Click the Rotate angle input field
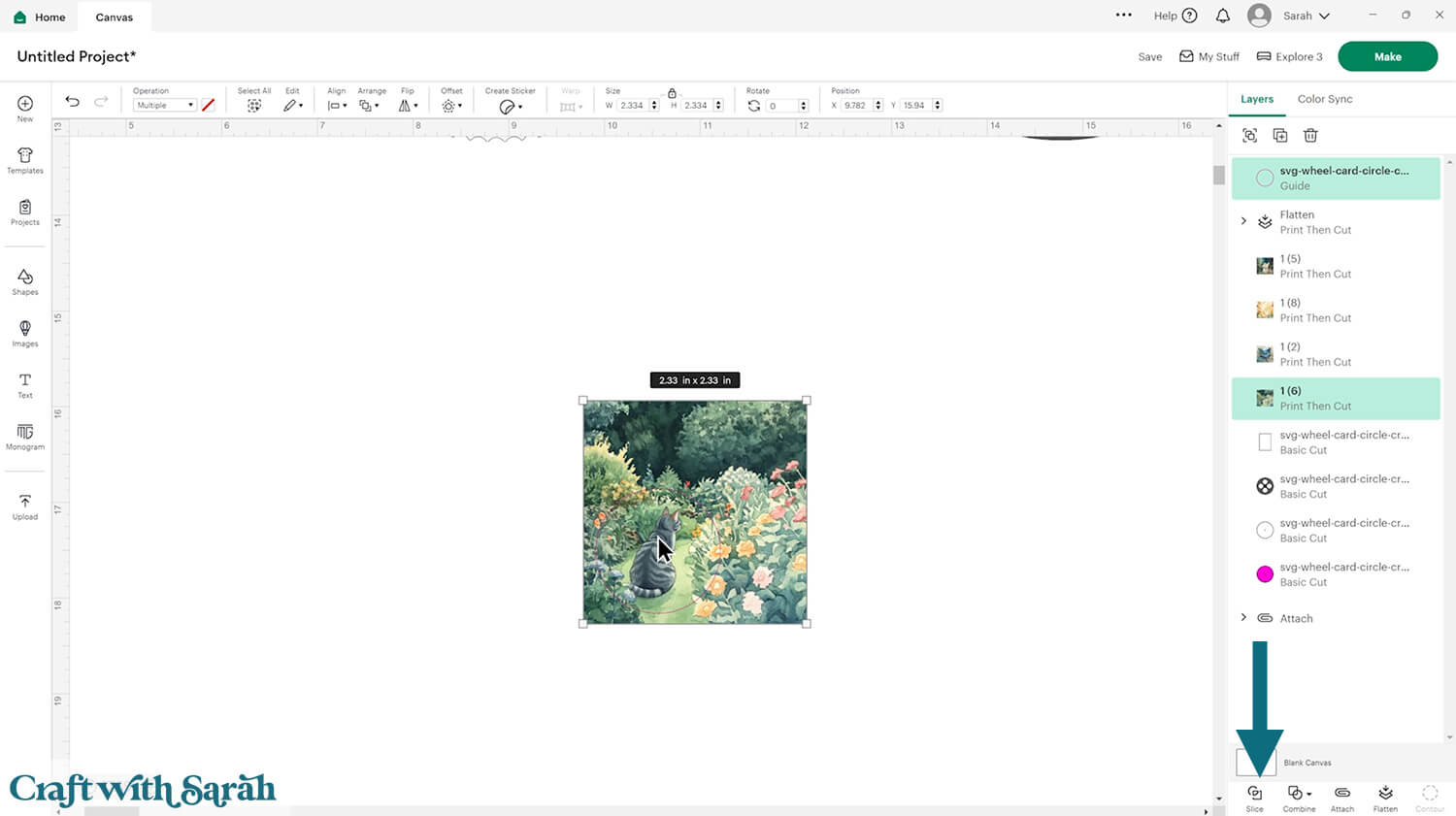This screenshot has width=1456, height=816. point(780,106)
